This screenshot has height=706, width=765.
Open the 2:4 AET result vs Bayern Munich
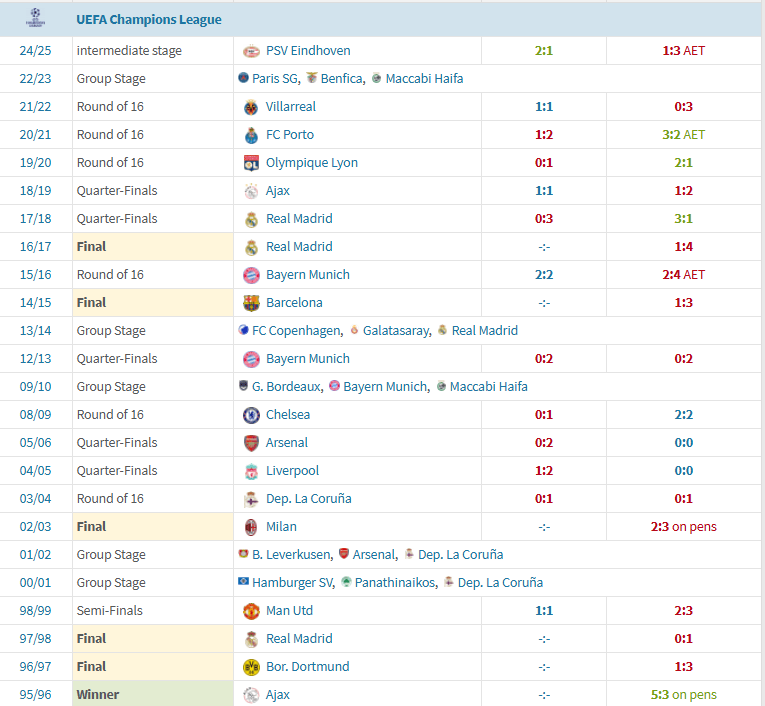point(684,275)
